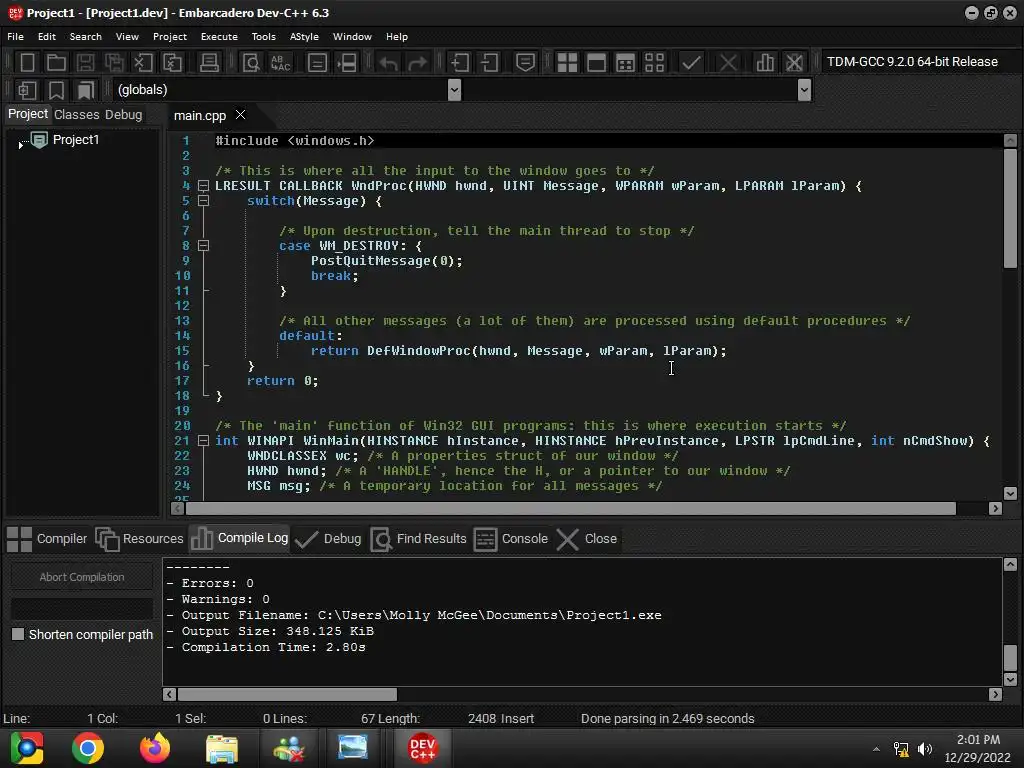Click the Close tab in bottom panel

point(587,539)
